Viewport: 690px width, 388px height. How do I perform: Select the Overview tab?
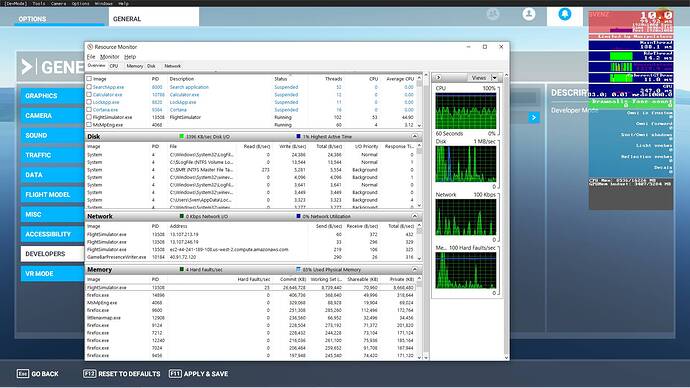(x=96, y=66)
